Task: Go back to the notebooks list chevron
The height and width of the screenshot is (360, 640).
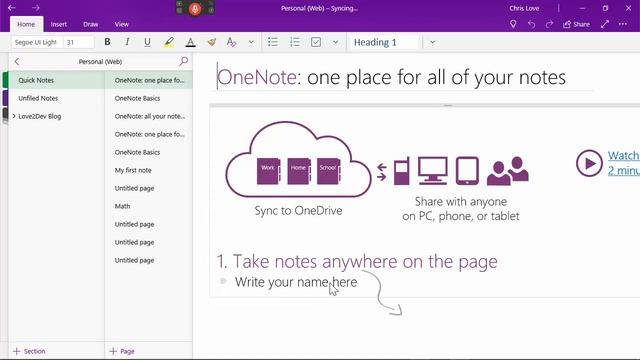Action: [17, 62]
